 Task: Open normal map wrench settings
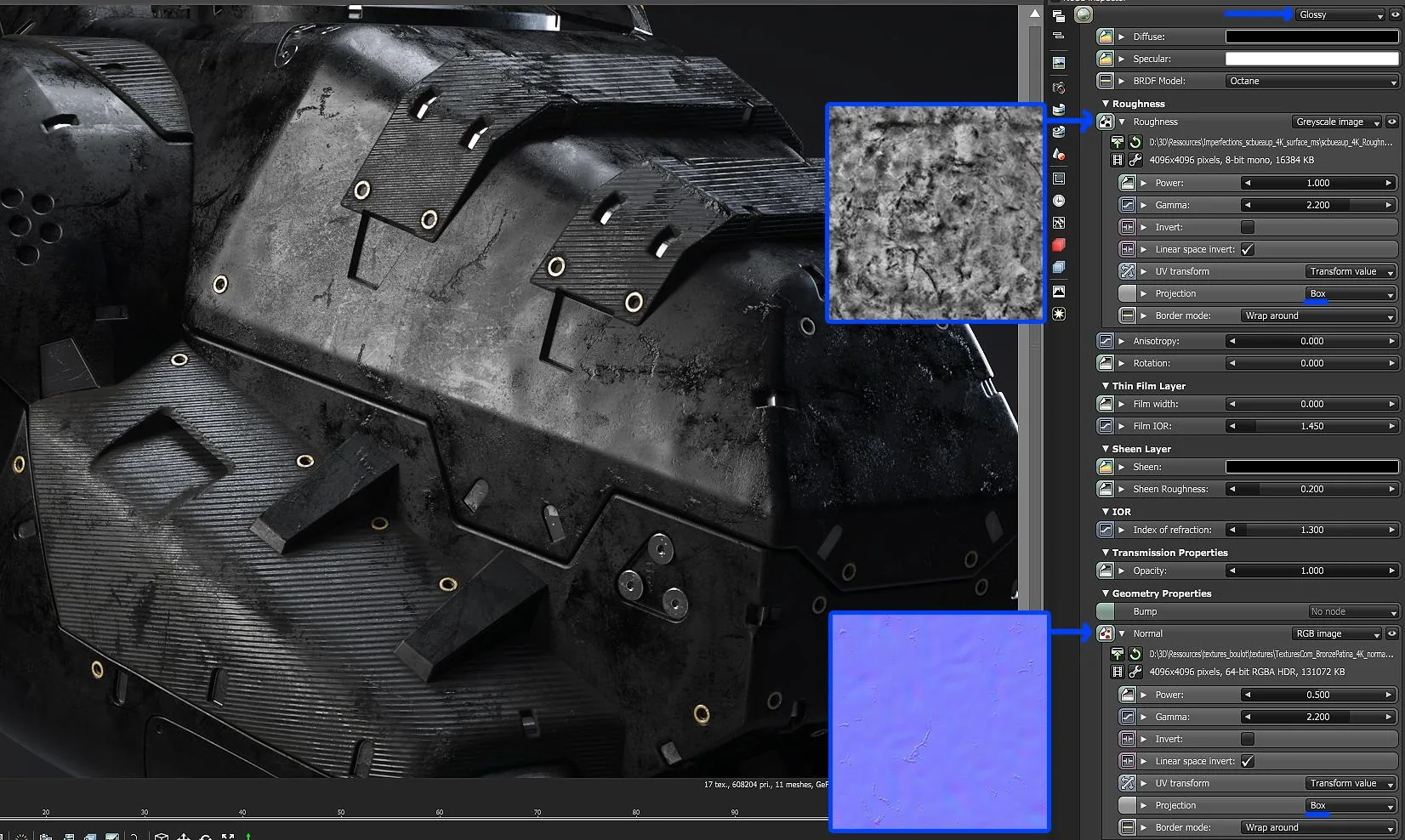(1135, 672)
